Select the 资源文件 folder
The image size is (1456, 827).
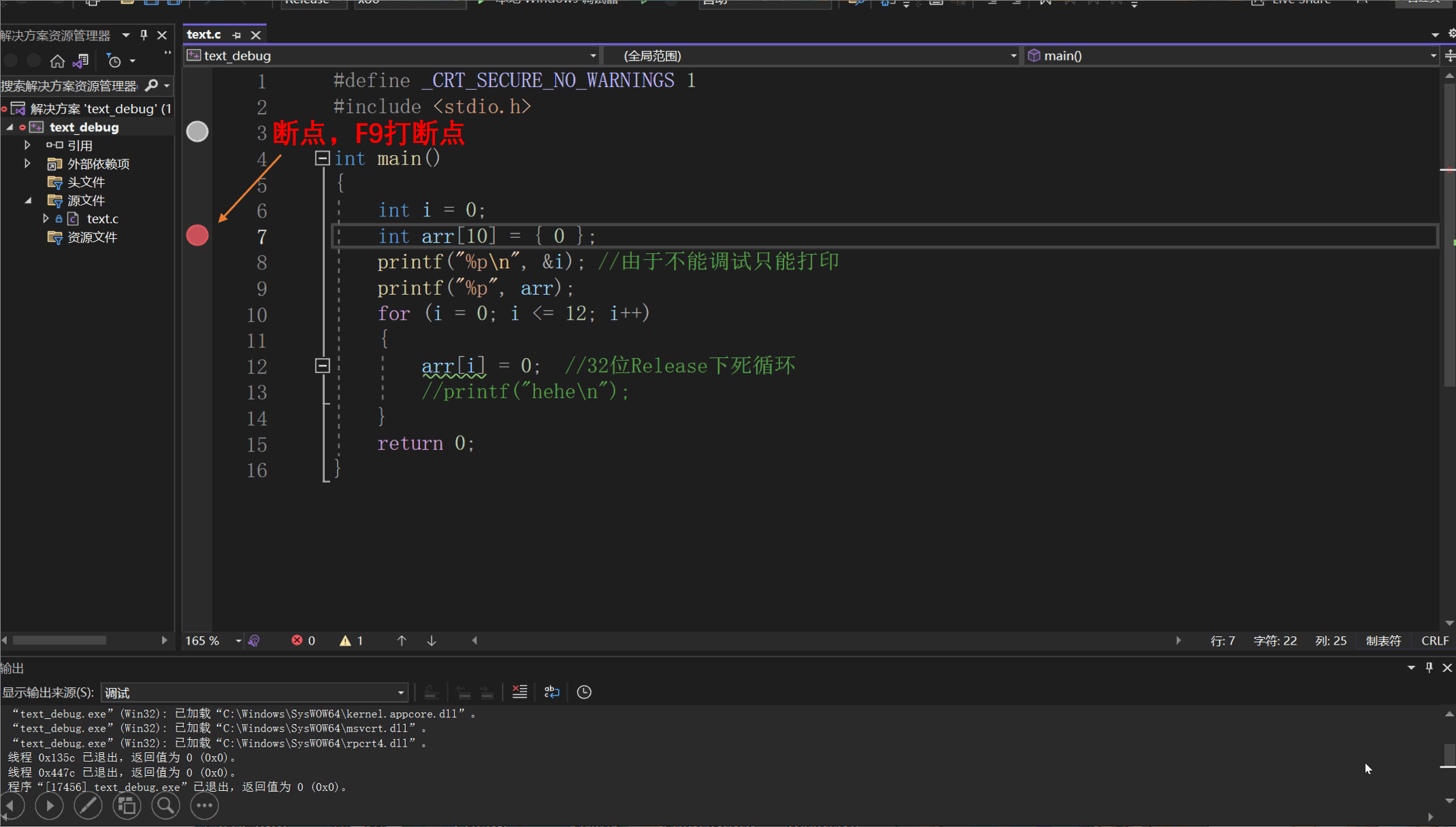(x=92, y=238)
